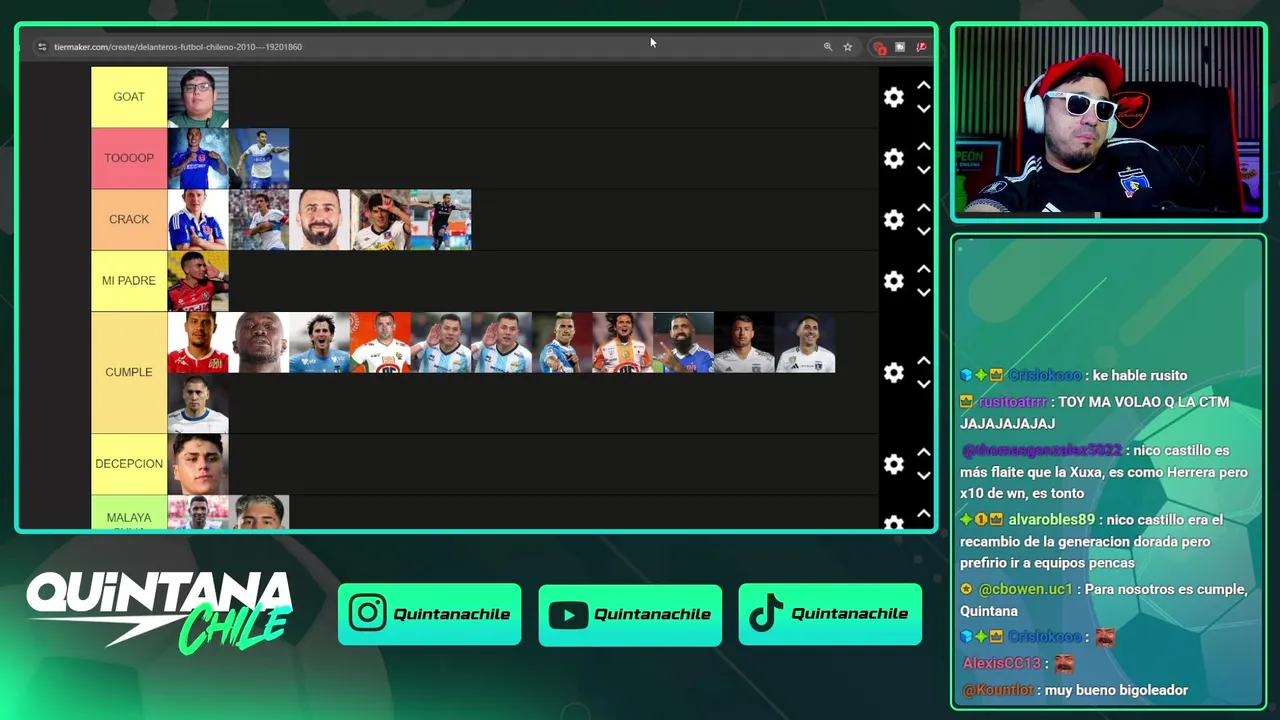1280x720 pixels.
Task: Click the red flag extension icon
Action: pyautogui.click(x=921, y=47)
